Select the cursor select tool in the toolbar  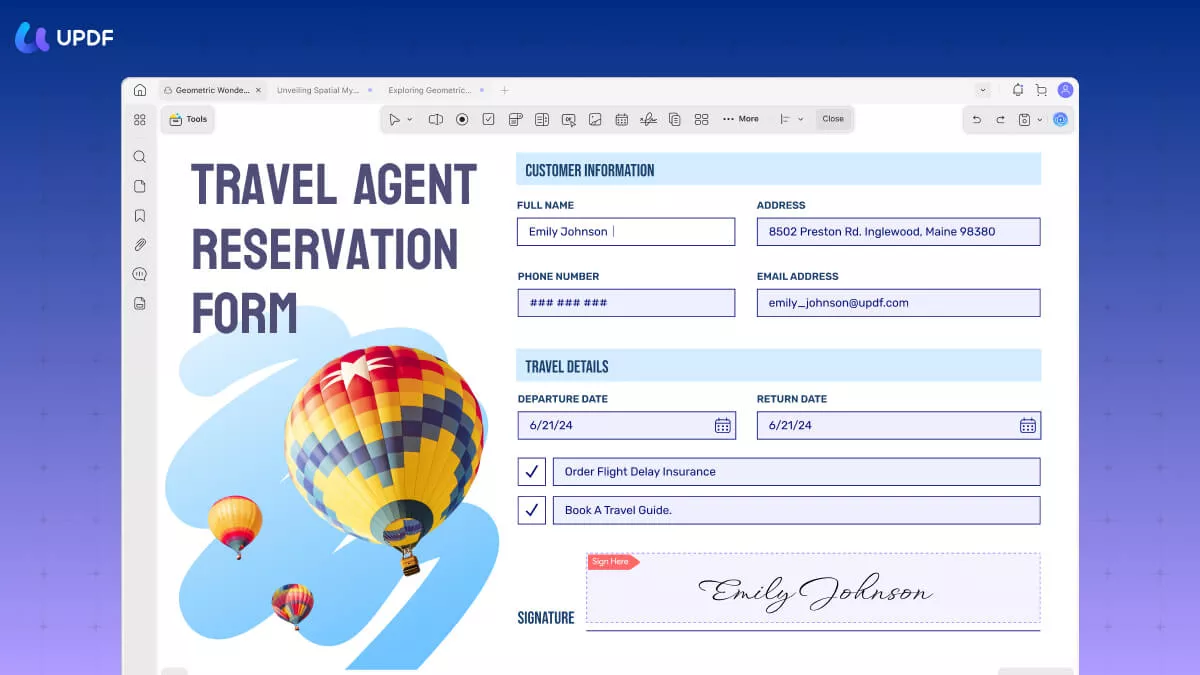click(396, 119)
